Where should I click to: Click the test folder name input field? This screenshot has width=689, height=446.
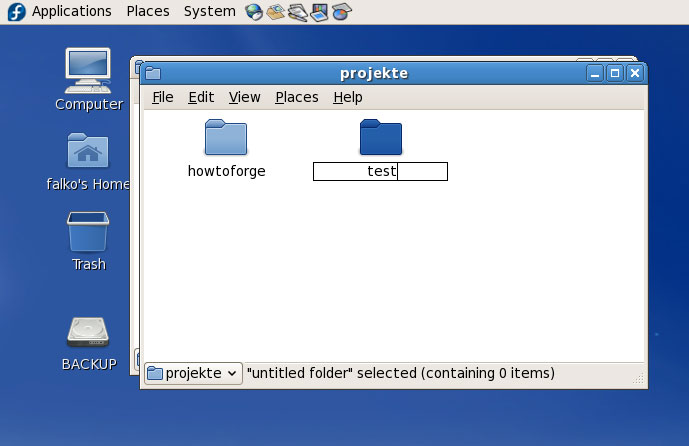(381, 171)
